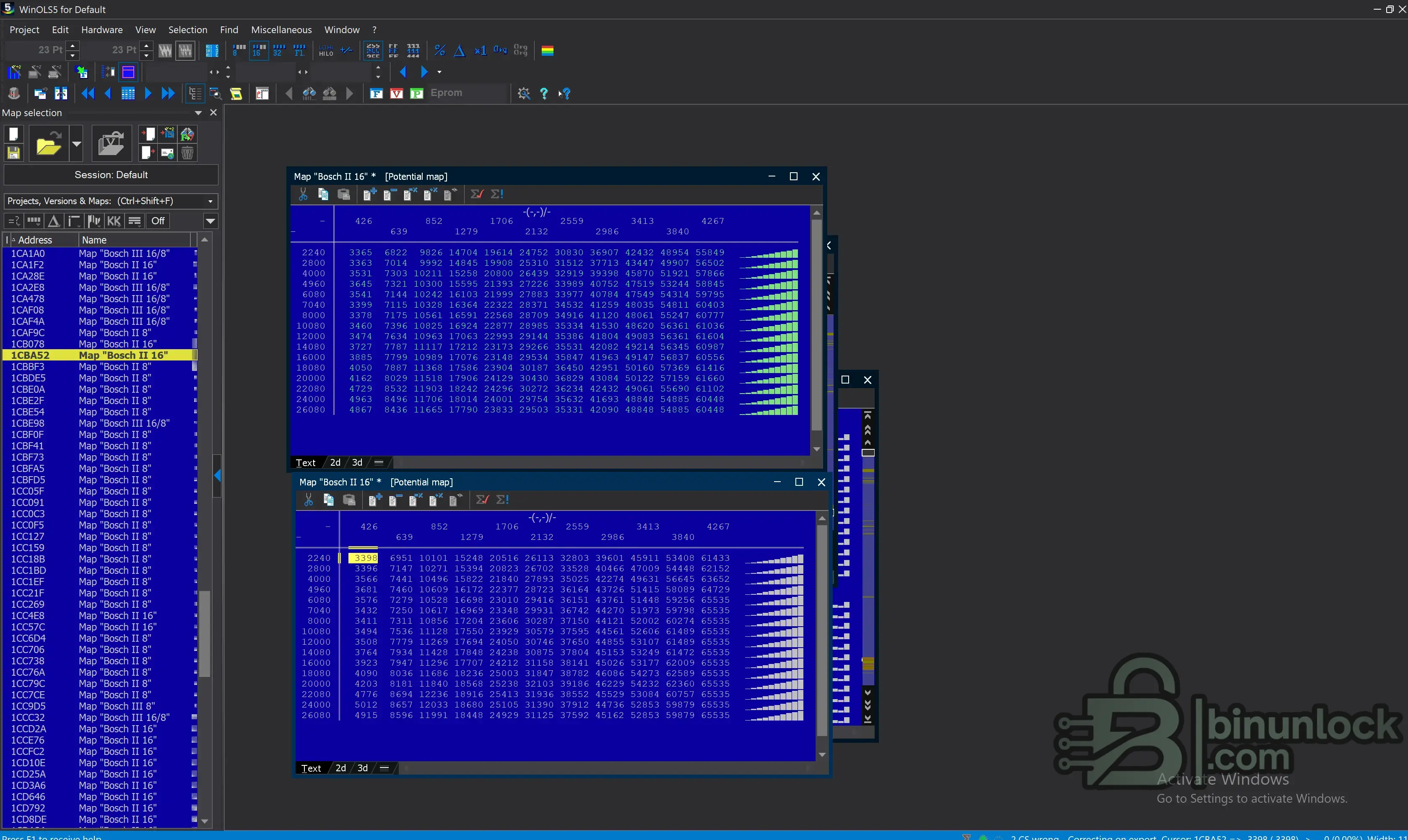This screenshot has width=1408, height=840.
Task: Toggle 16 bit data width
Action: click(259, 51)
